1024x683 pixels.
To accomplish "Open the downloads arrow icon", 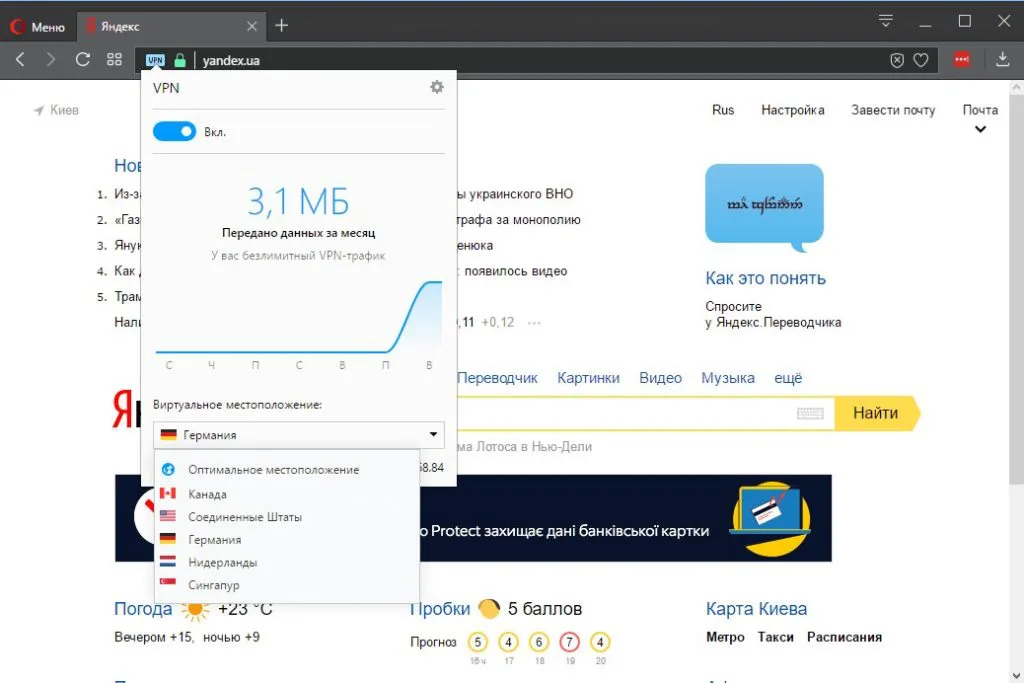I will (1002, 59).
